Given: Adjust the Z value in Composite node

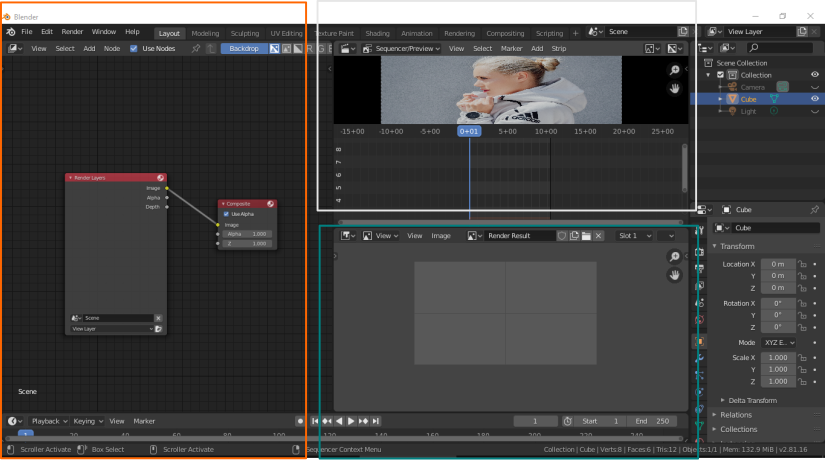Looking at the screenshot, I should tap(247, 244).
